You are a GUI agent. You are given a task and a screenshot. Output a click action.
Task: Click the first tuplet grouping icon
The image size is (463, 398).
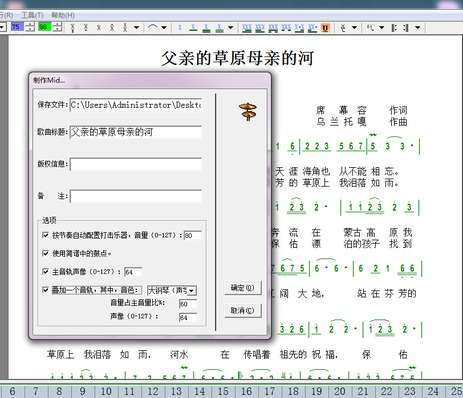247,28
